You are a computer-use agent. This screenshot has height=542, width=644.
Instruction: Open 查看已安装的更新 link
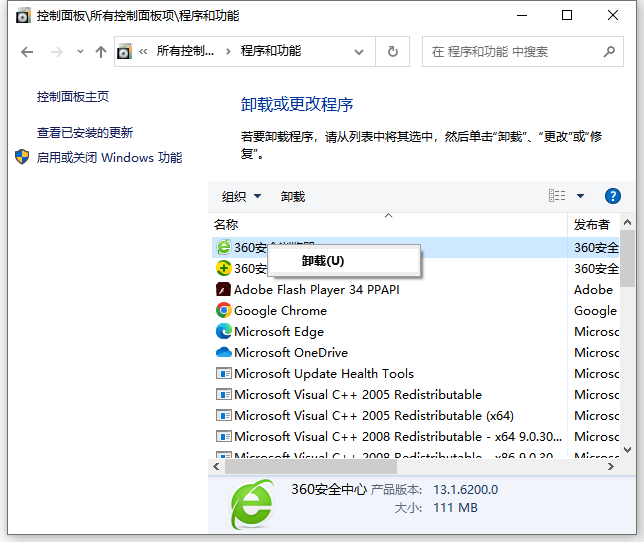tap(85, 132)
